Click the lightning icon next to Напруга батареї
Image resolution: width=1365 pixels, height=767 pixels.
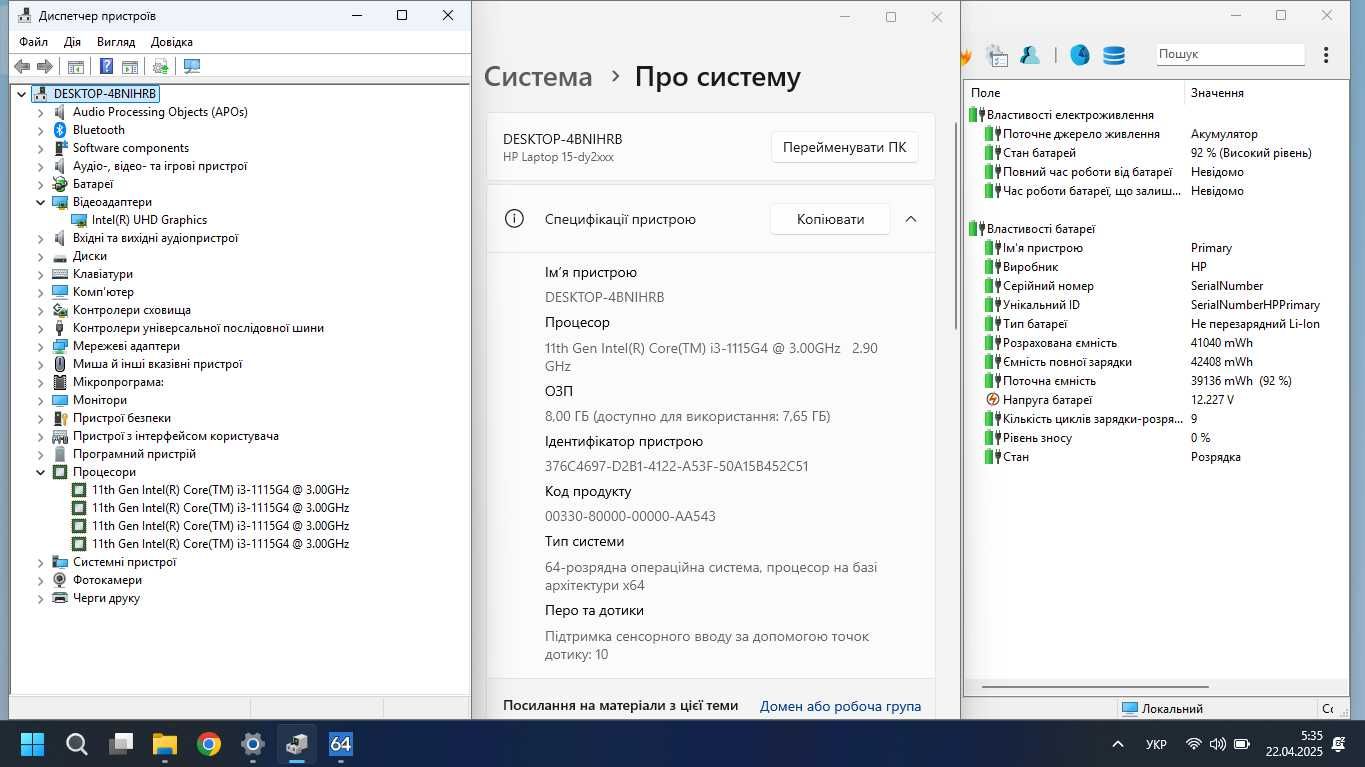993,399
